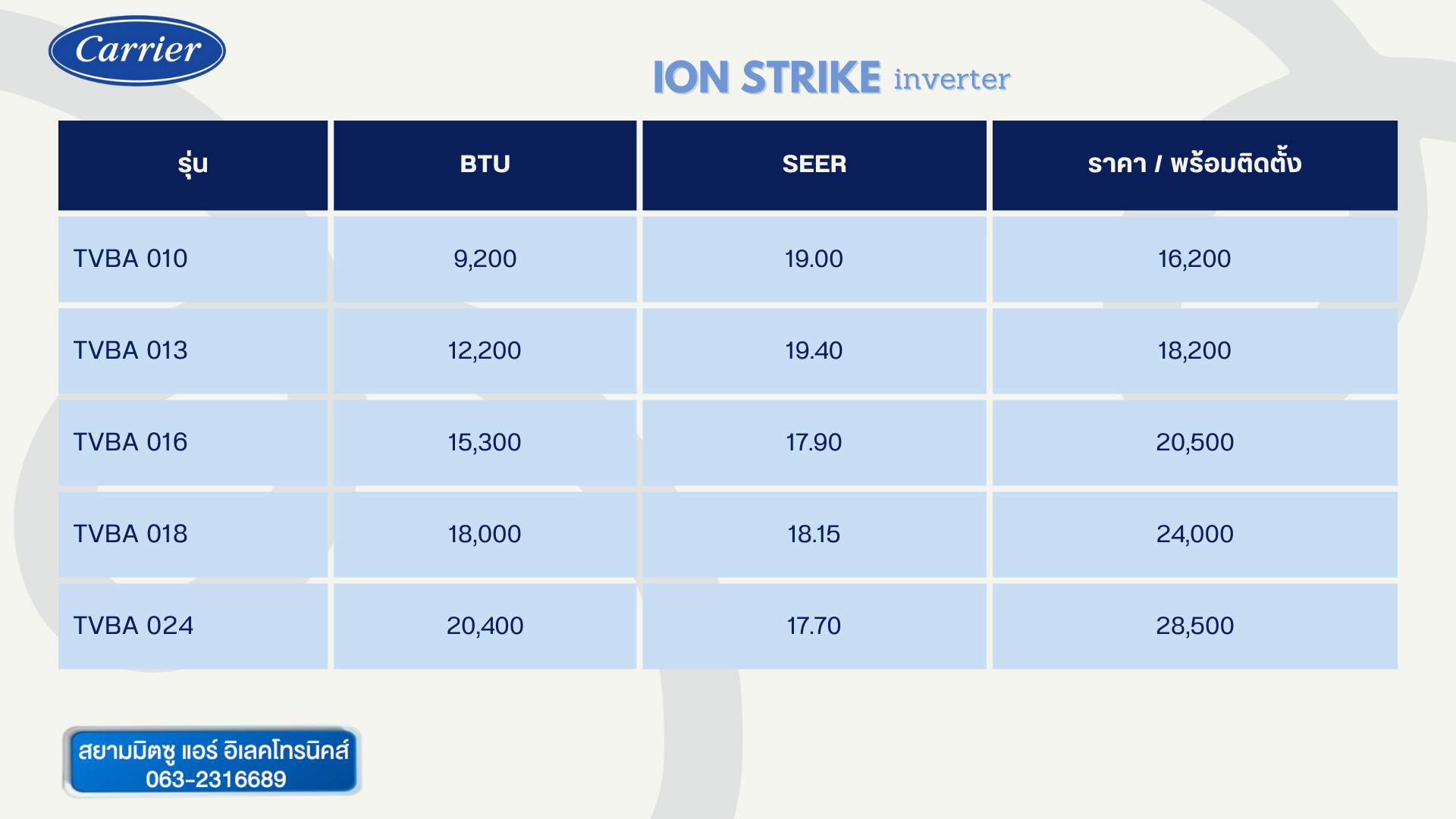Screen dimensions: 1456x819
Task: Click the TVBA 018 model cell
Action: coord(193,534)
